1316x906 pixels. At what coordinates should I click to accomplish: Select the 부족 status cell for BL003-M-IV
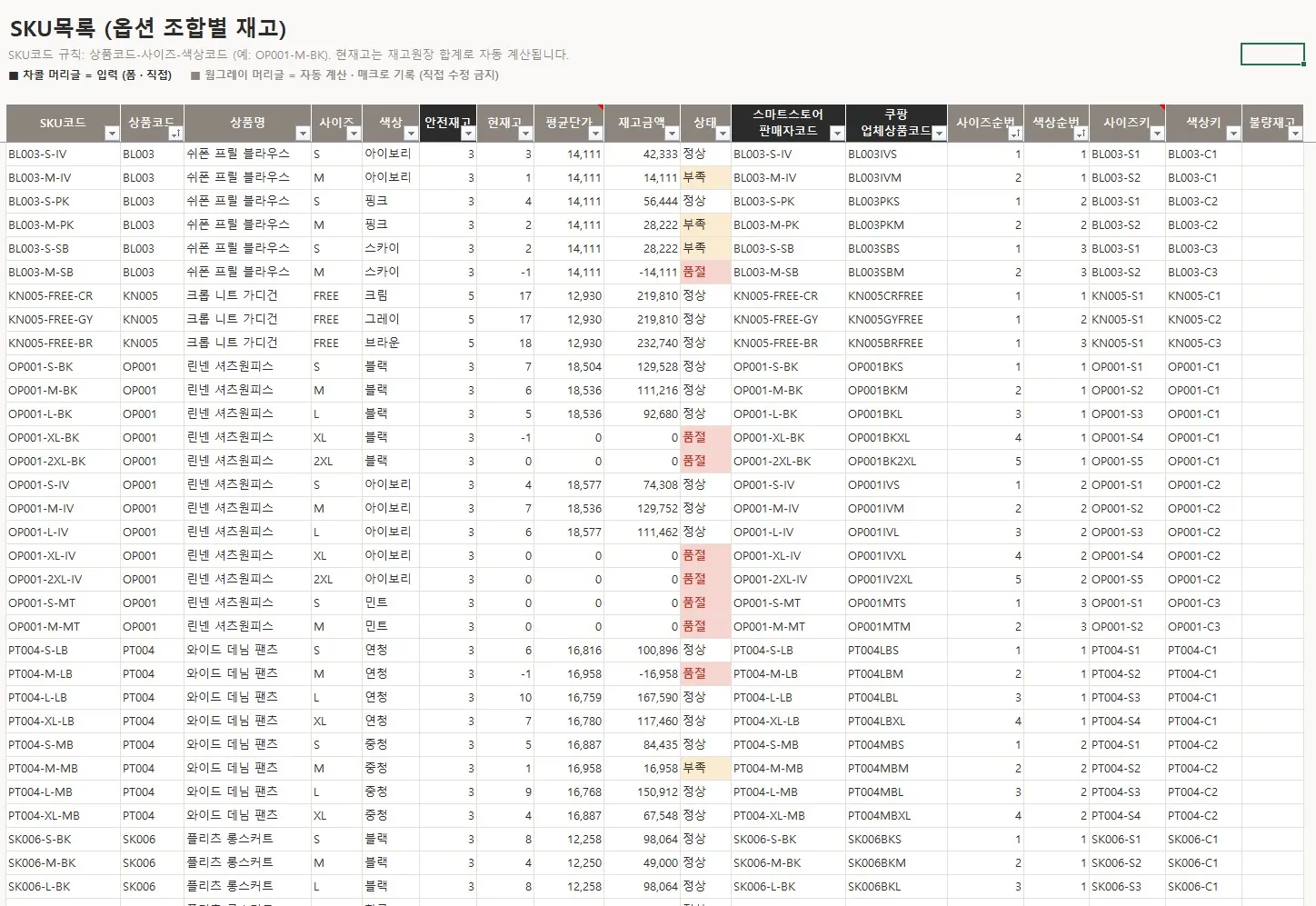[706, 178]
